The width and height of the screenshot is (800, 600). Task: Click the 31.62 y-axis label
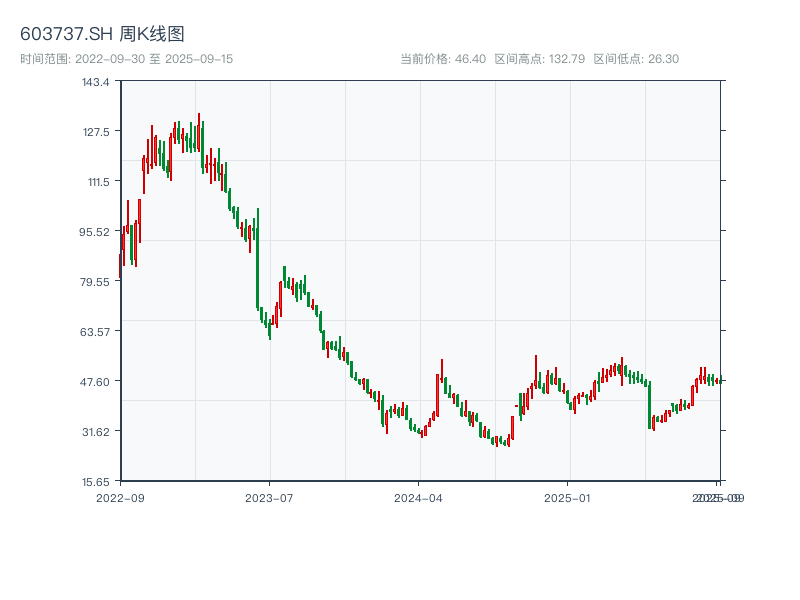(x=96, y=432)
